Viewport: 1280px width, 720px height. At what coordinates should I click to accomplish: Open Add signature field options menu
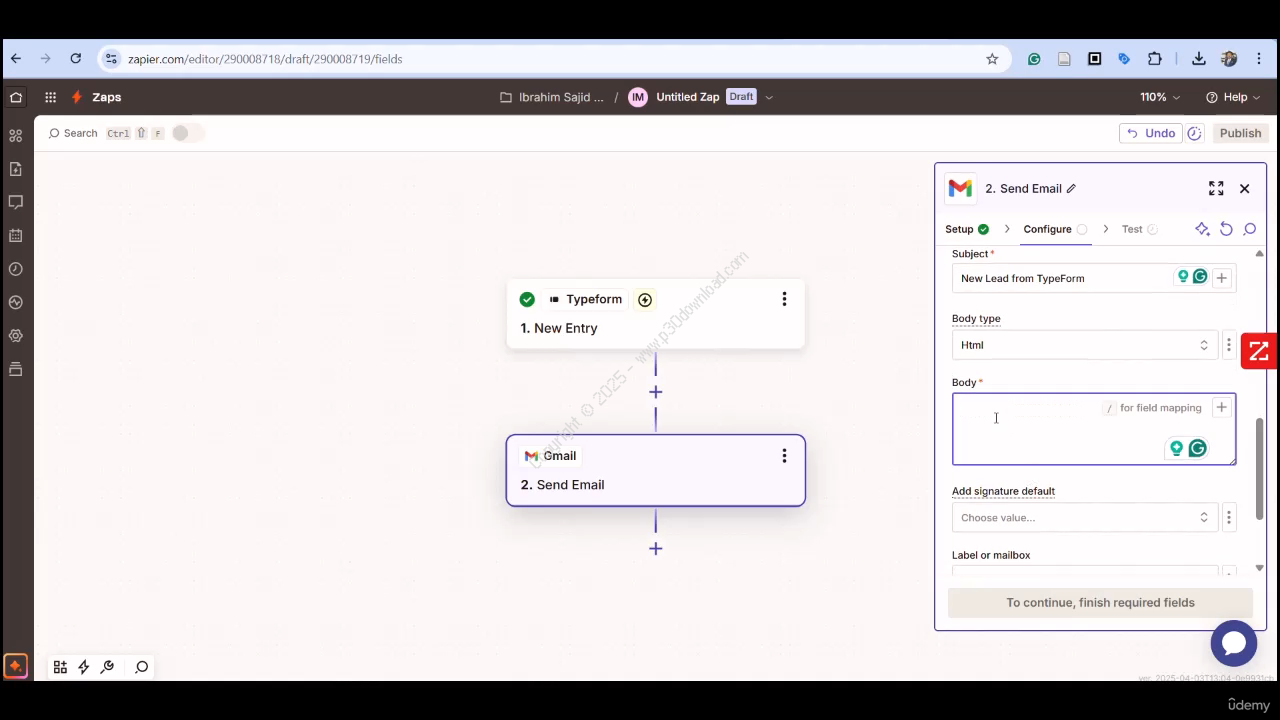(x=1229, y=517)
